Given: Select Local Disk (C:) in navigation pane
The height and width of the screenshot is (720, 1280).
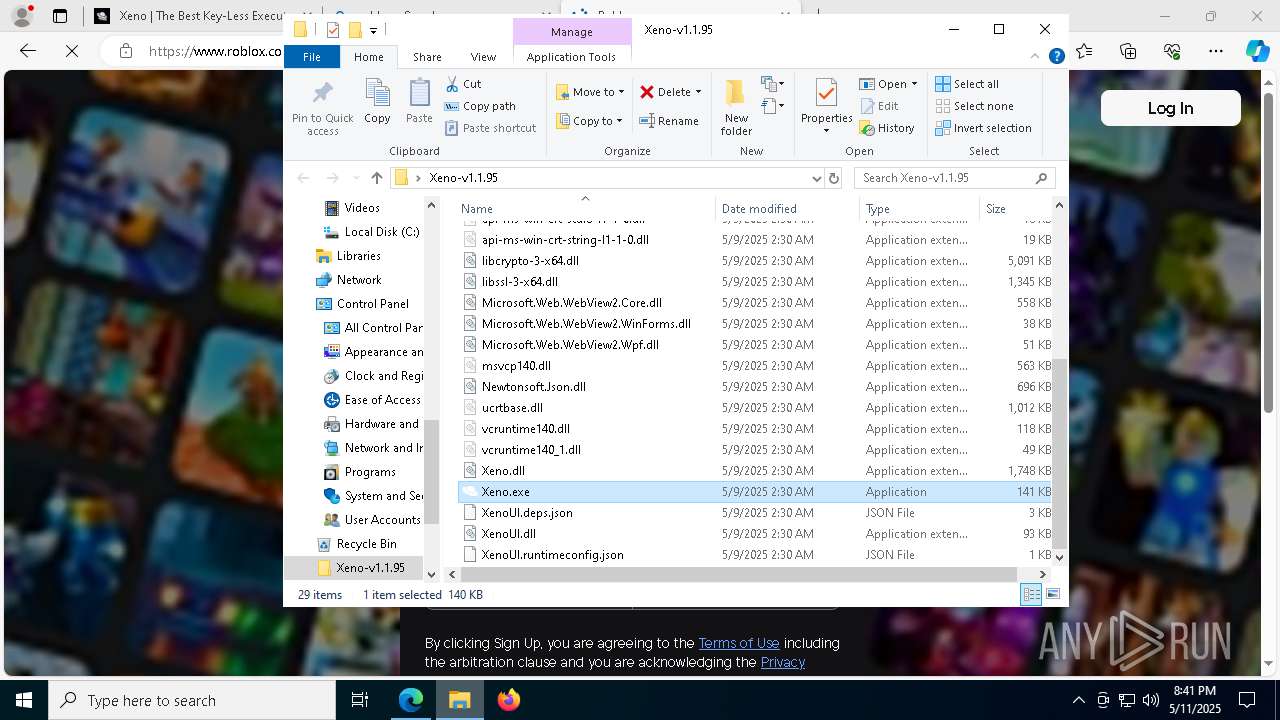Looking at the screenshot, I should [381, 232].
